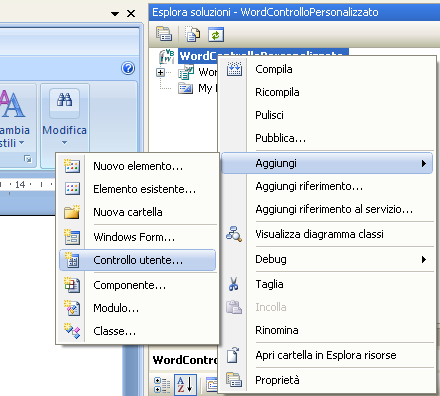This screenshot has width=440, height=396.
Task: Click the Word help question mark icon
Action: [128, 68]
